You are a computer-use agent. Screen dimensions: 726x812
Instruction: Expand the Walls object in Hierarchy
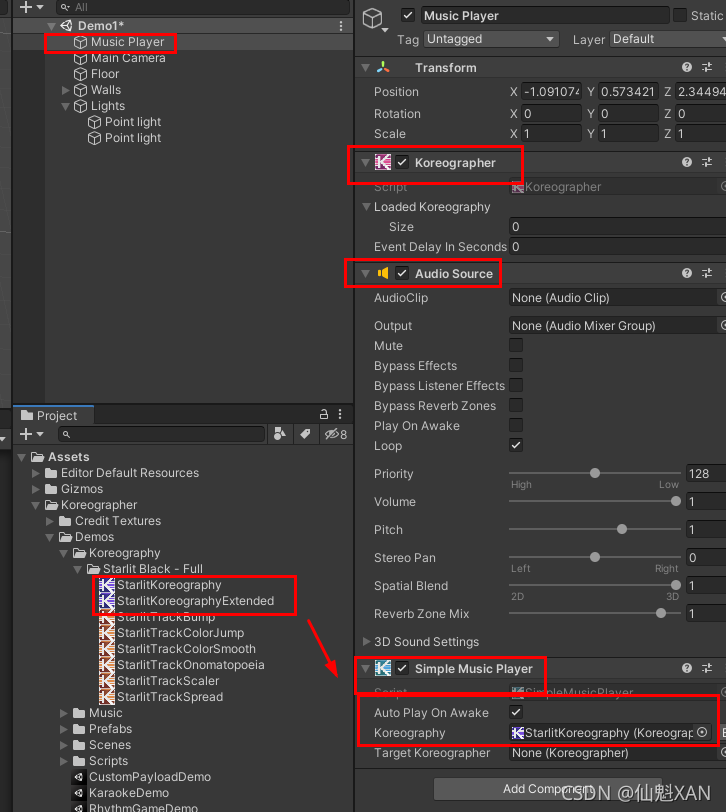point(66,90)
